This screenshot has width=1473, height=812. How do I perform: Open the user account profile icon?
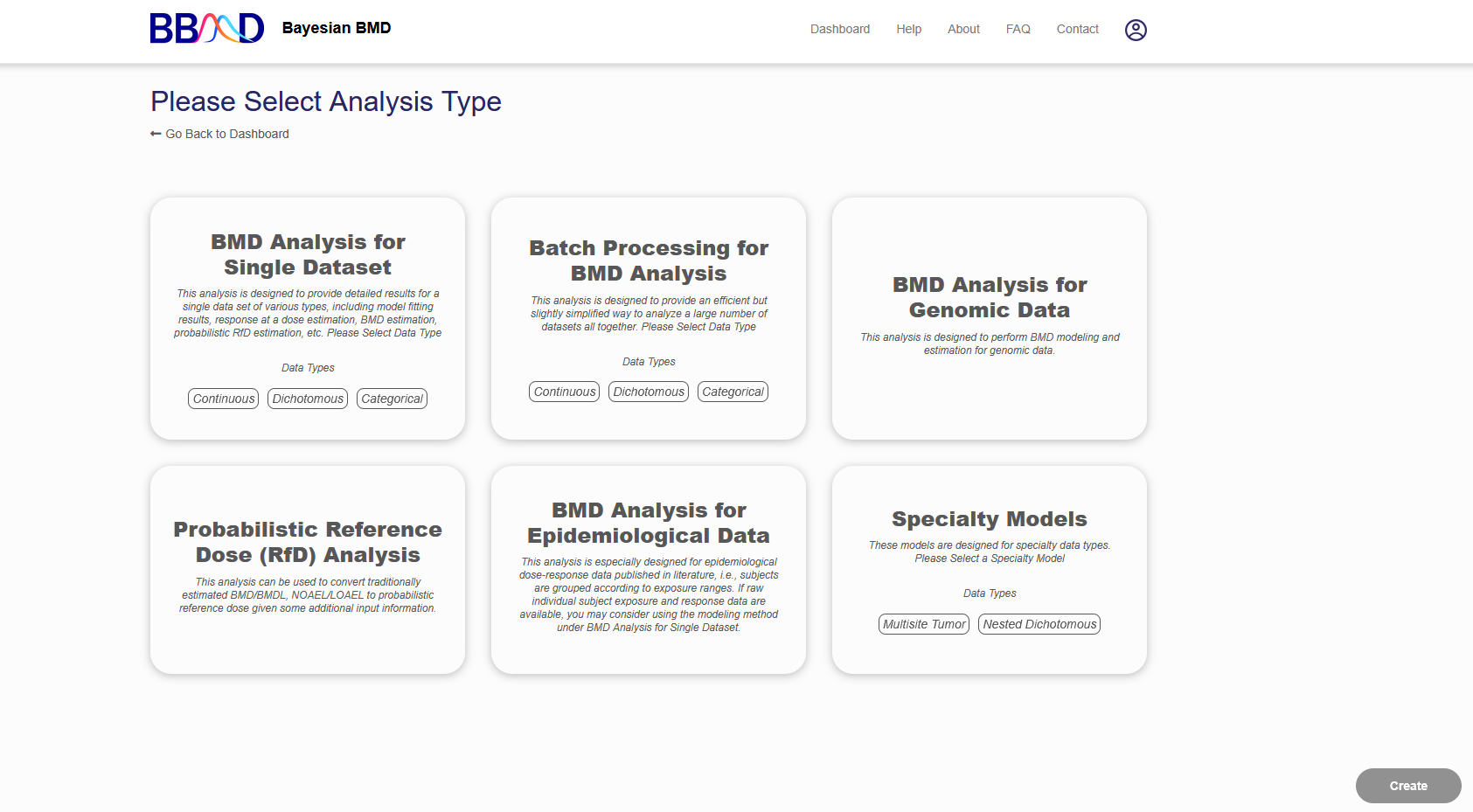coord(1135,30)
